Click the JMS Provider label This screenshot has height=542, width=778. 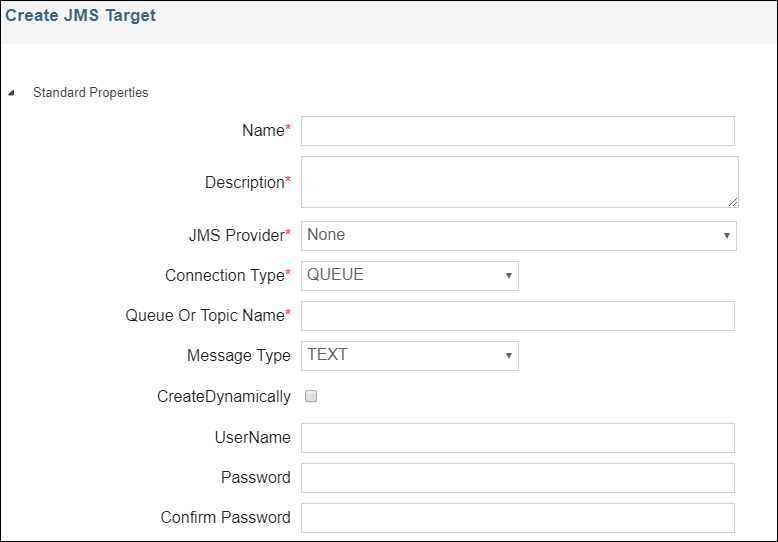pyautogui.click(x=230, y=236)
